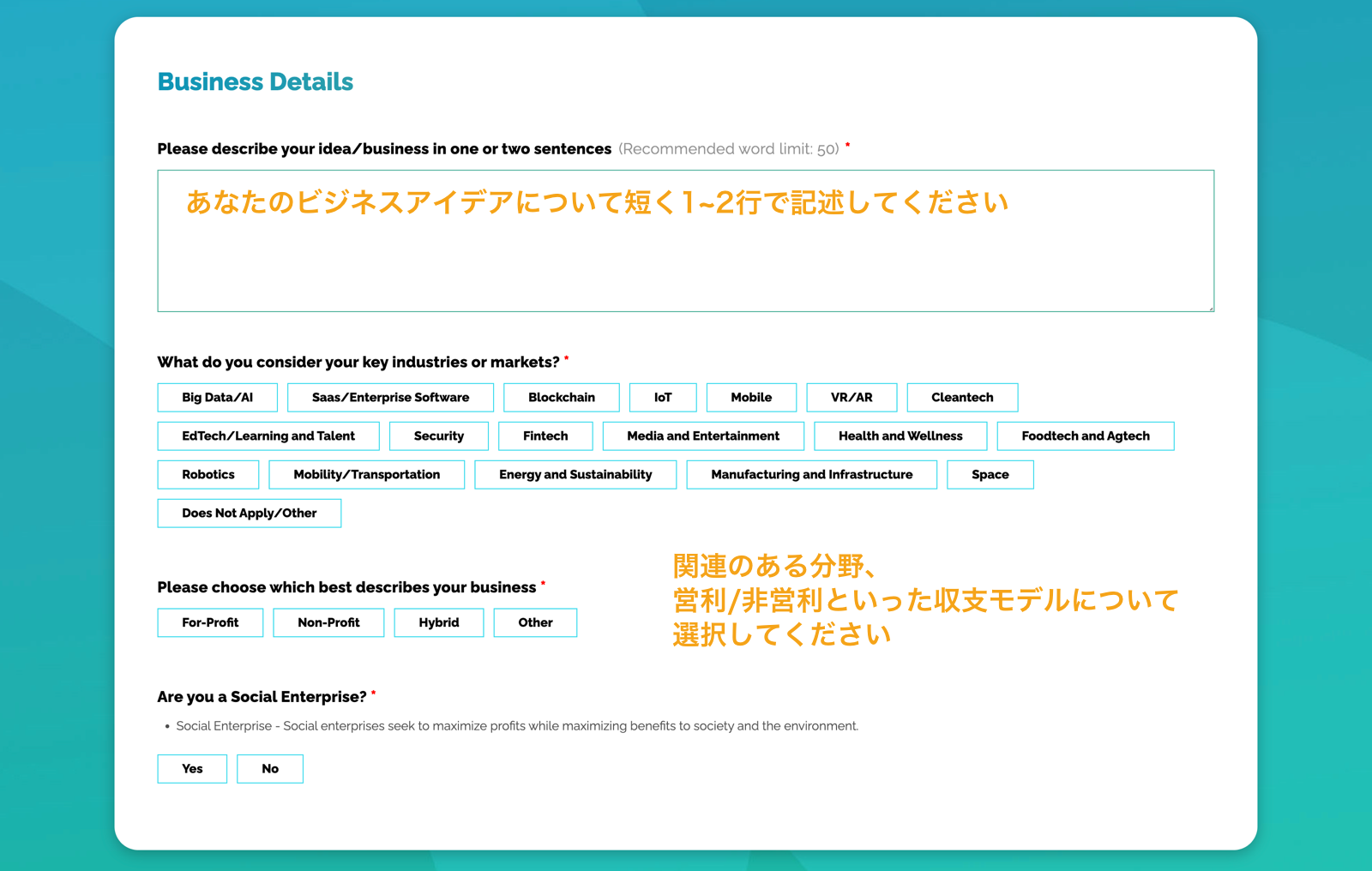This screenshot has height=871, width=1372.
Task: Select Other business type
Action: [x=535, y=623]
